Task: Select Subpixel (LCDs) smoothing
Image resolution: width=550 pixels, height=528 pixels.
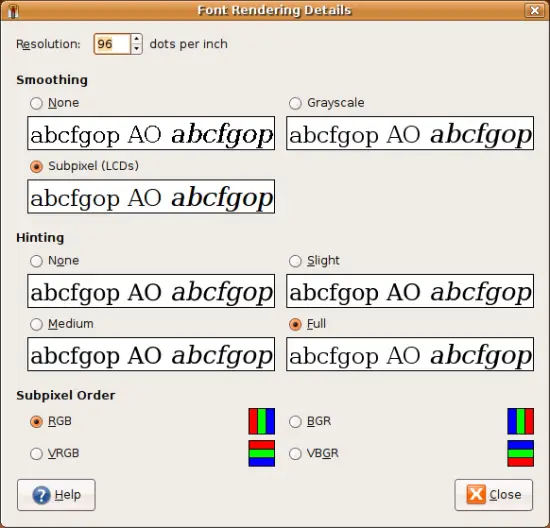Action: coord(36,166)
